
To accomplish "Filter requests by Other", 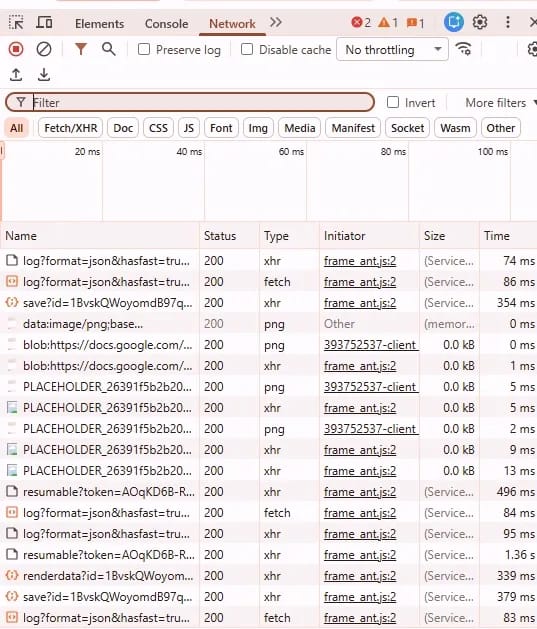I will (x=501, y=128).
